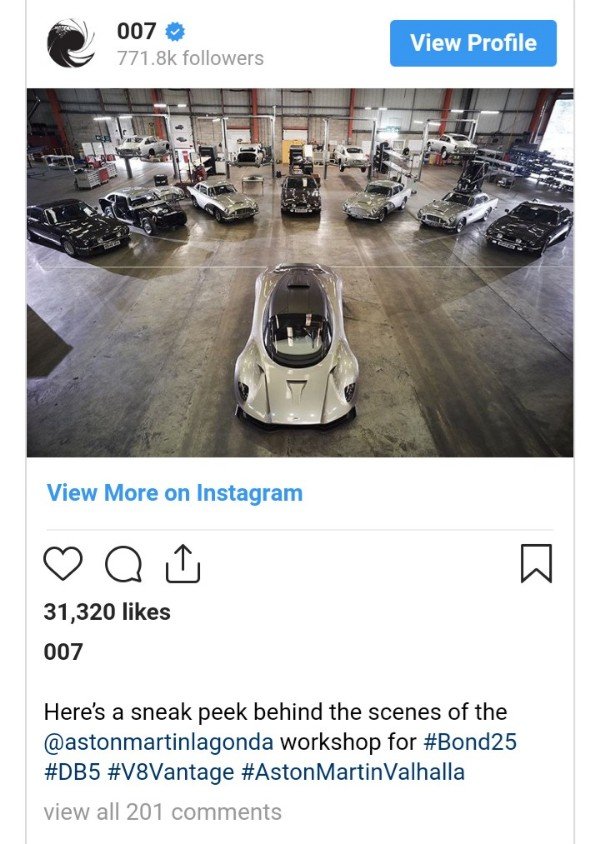Open comments via speech bubble icon

[124, 564]
